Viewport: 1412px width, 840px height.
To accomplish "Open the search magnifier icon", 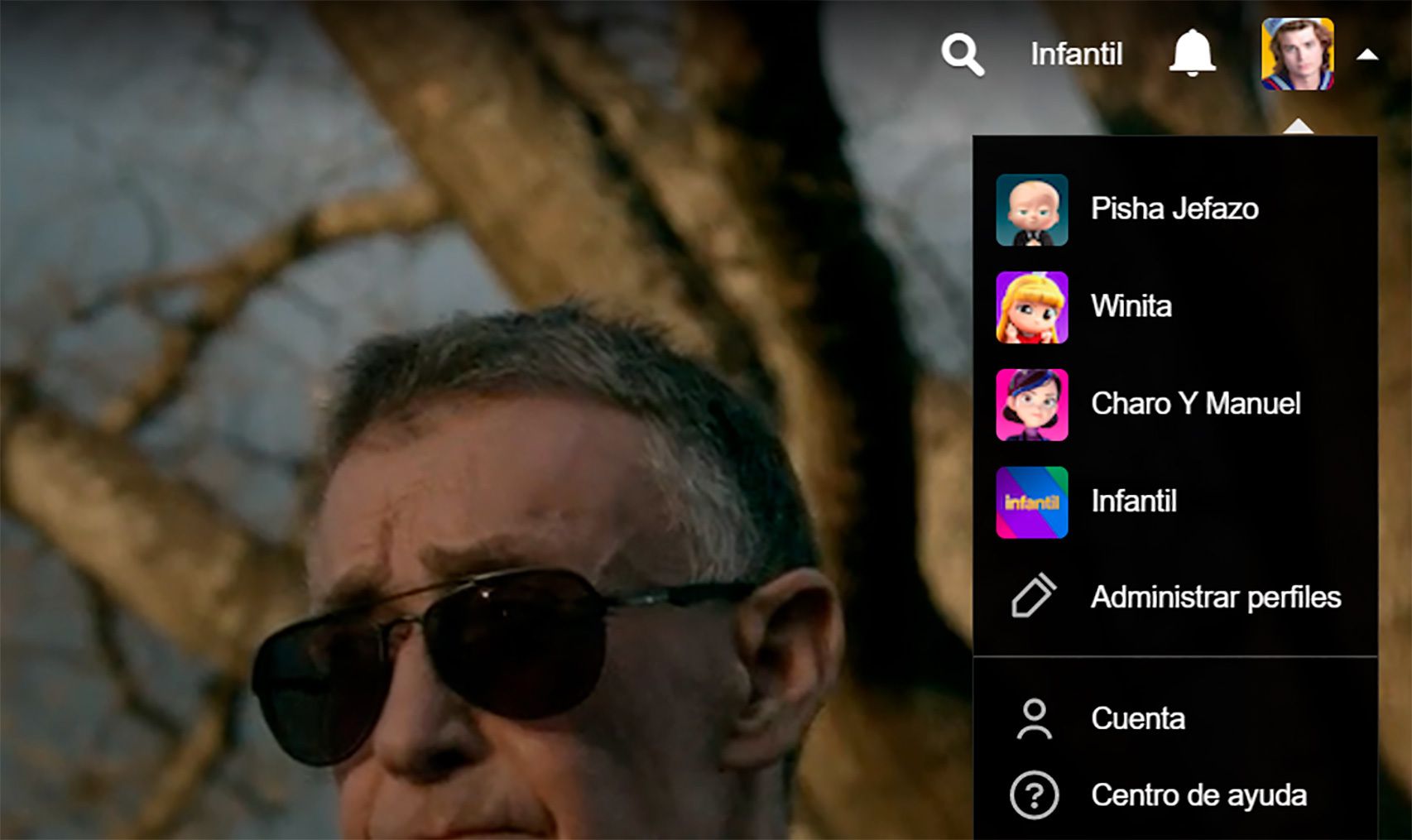I will click(x=963, y=55).
